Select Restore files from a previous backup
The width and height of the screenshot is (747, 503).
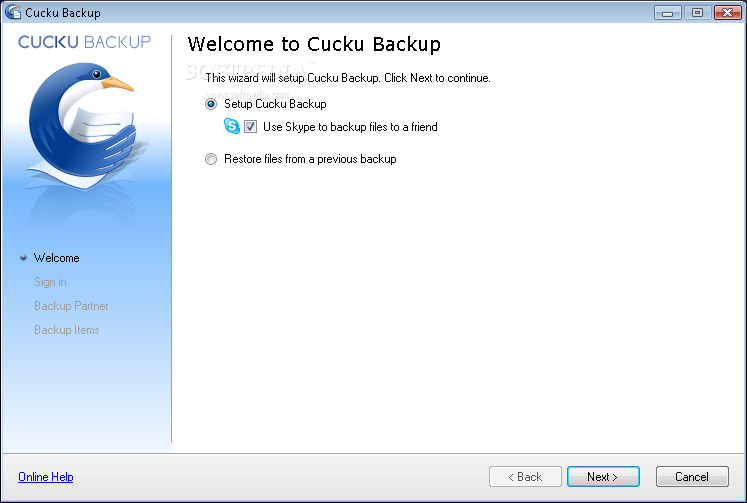(211, 159)
